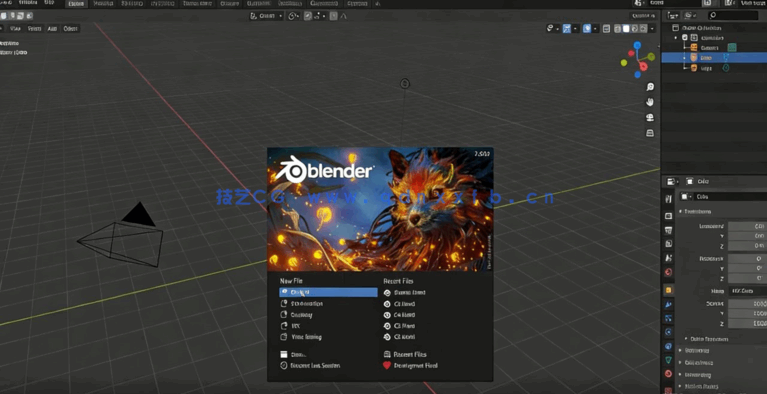Switch to the Modeling workspace tab
Viewport: 767px width, 394px height.
[103, 4]
